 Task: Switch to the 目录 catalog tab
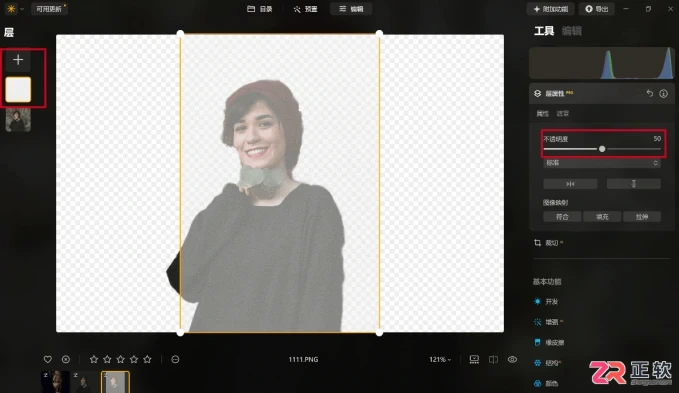tap(260, 9)
